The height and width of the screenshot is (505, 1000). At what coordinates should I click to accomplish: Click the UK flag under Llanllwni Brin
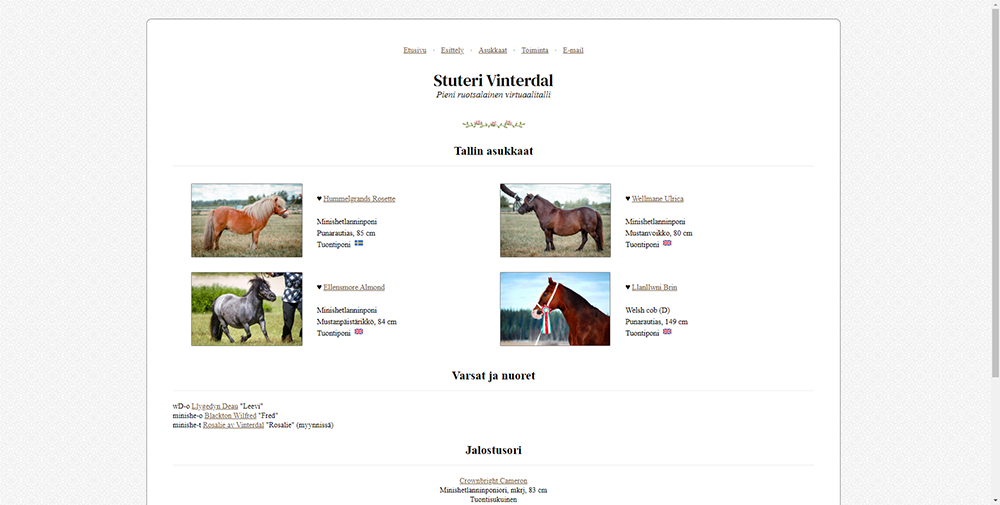(x=667, y=332)
